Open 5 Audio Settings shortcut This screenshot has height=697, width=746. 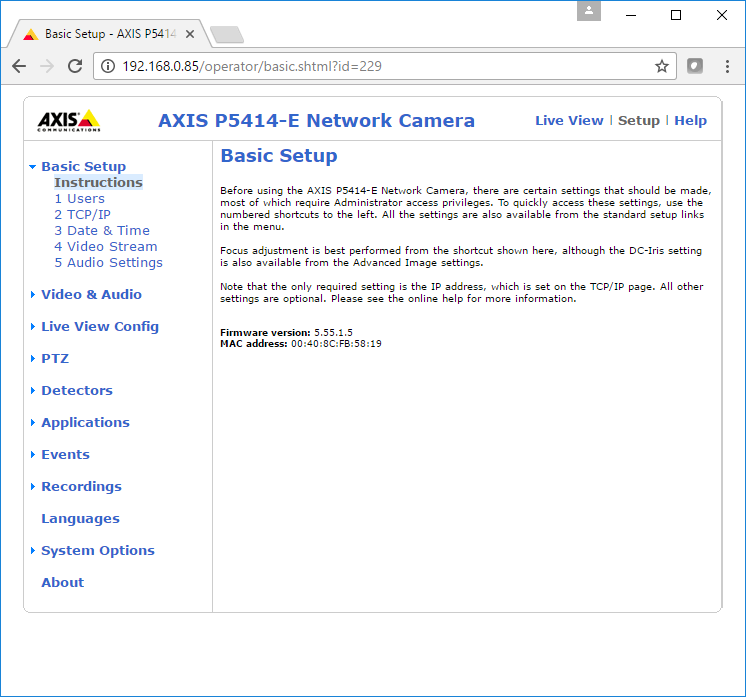pos(108,263)
